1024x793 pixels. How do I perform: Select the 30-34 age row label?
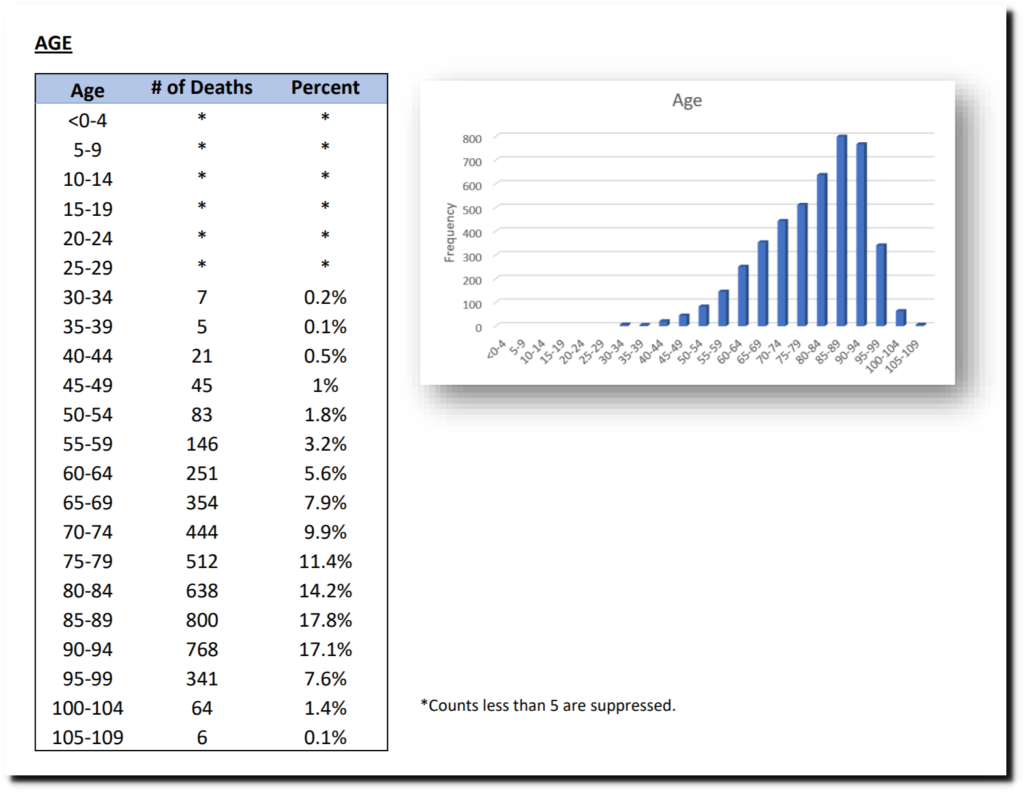[87, 297]
